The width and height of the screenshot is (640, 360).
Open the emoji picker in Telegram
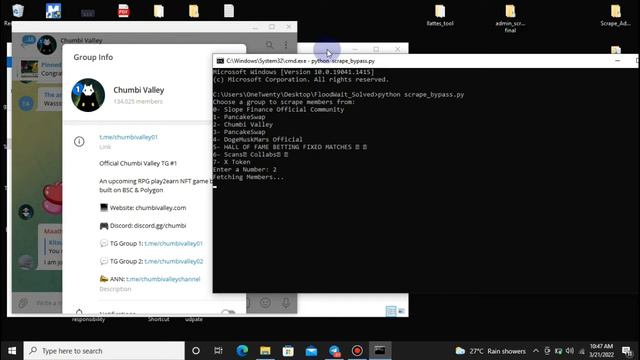(x=265, y=302)
